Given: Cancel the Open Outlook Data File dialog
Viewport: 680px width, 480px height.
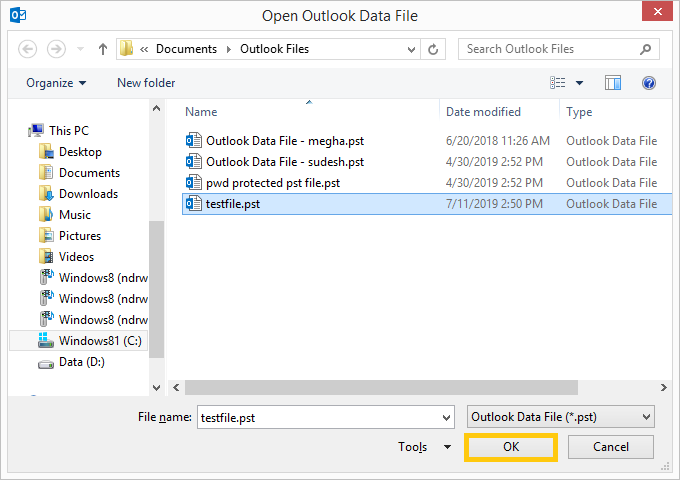Looking at the screenshot, I should 611,447.
